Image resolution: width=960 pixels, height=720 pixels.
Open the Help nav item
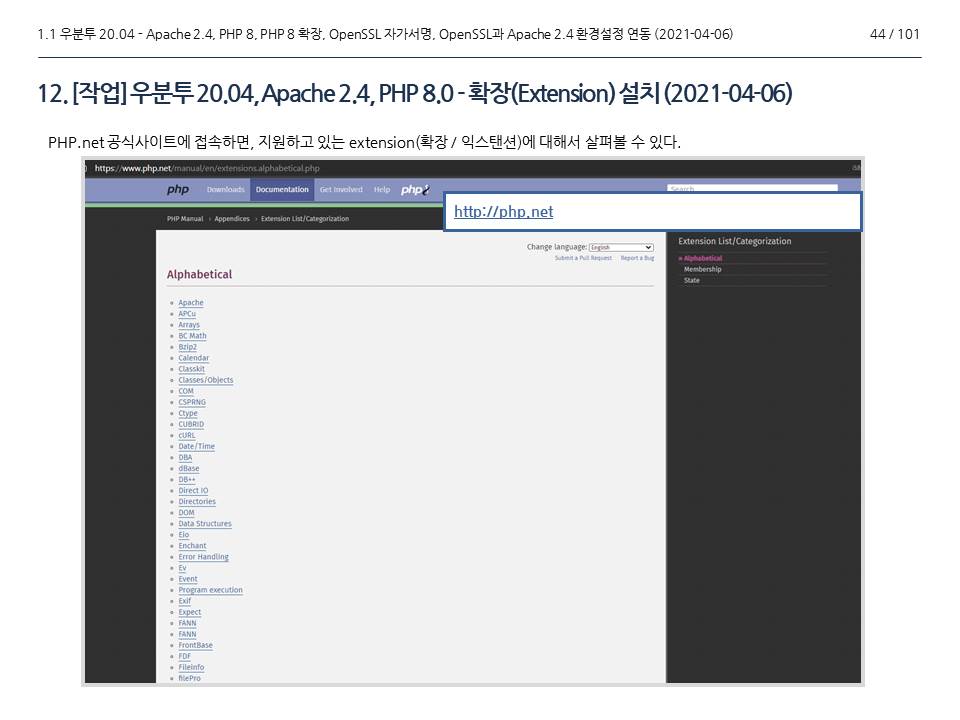(x=382, y=190)
